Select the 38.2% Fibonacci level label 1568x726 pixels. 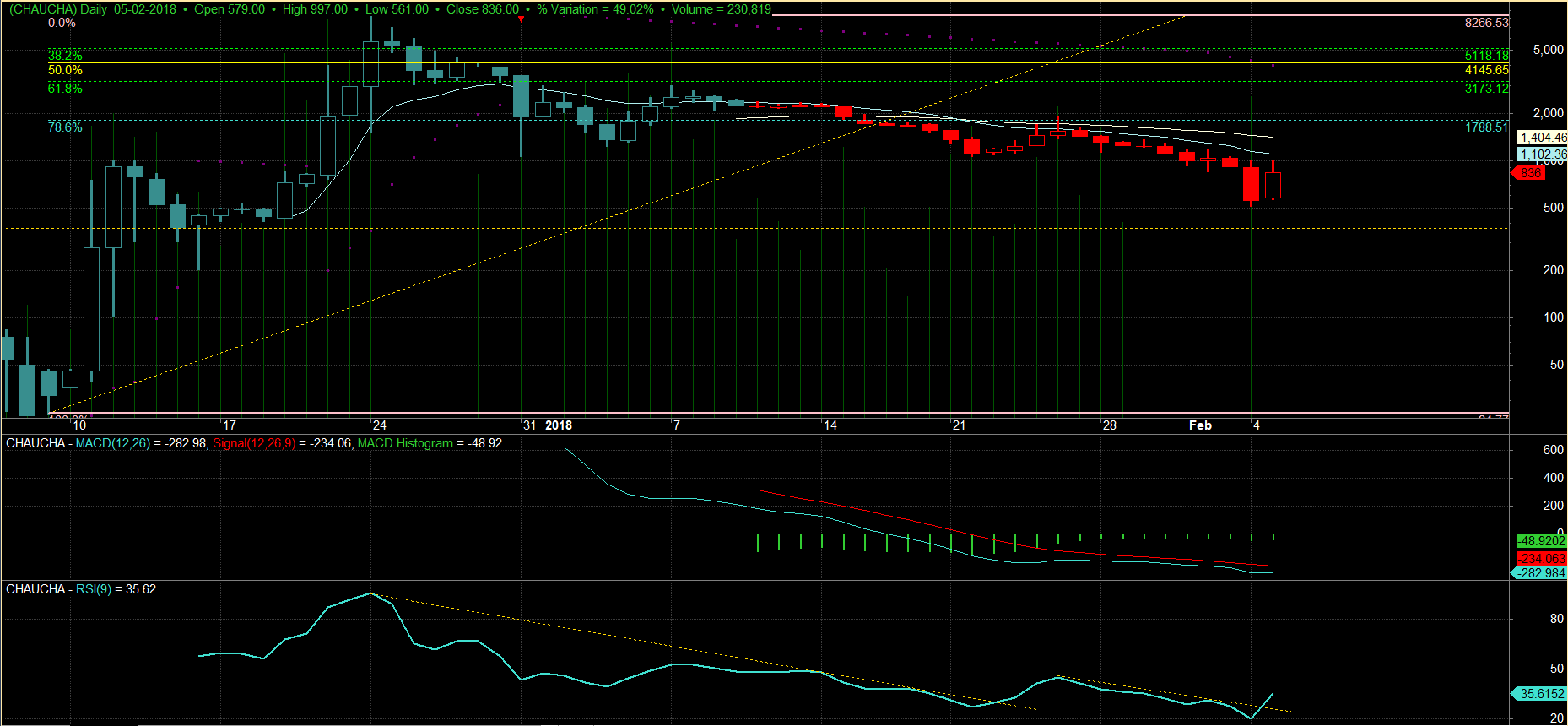65,56
